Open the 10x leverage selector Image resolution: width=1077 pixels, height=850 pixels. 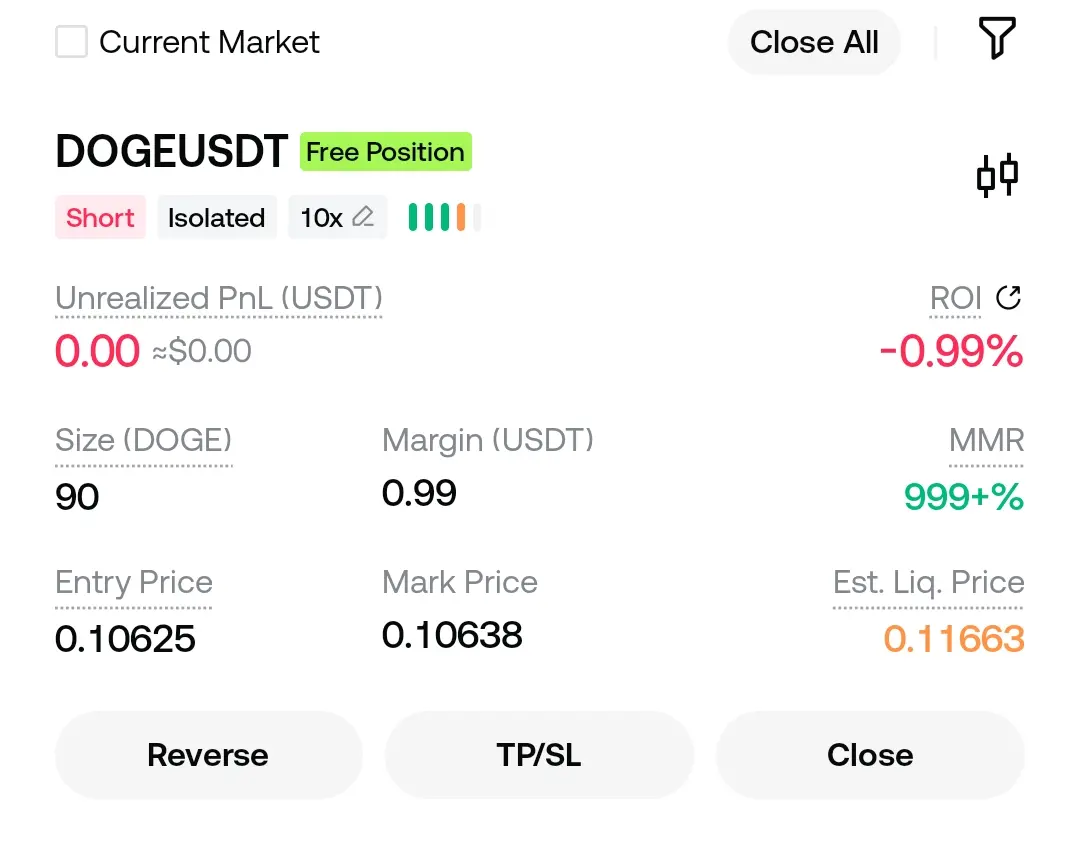coord(322,218)
